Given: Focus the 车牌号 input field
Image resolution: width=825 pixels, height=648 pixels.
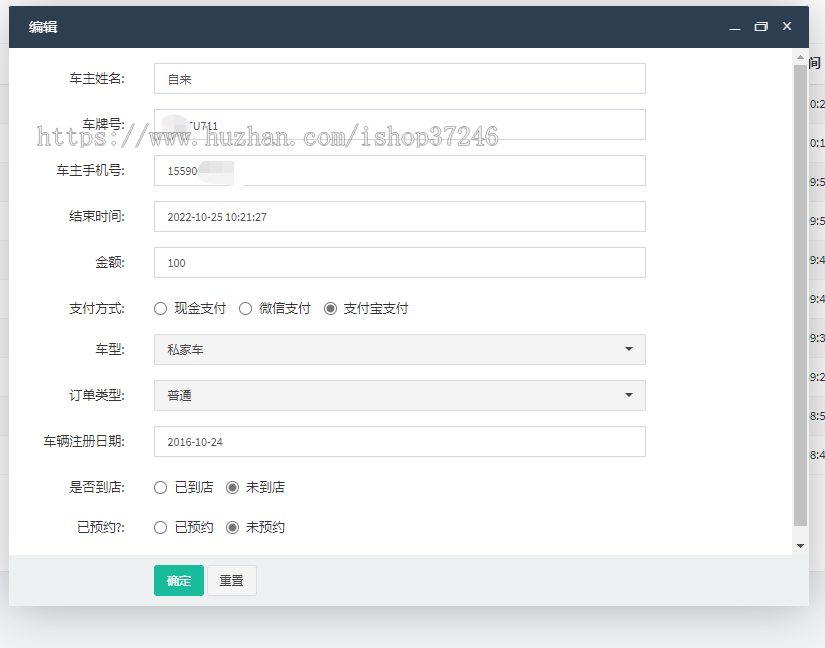Looking at the screenshot, I should [400, 125].
